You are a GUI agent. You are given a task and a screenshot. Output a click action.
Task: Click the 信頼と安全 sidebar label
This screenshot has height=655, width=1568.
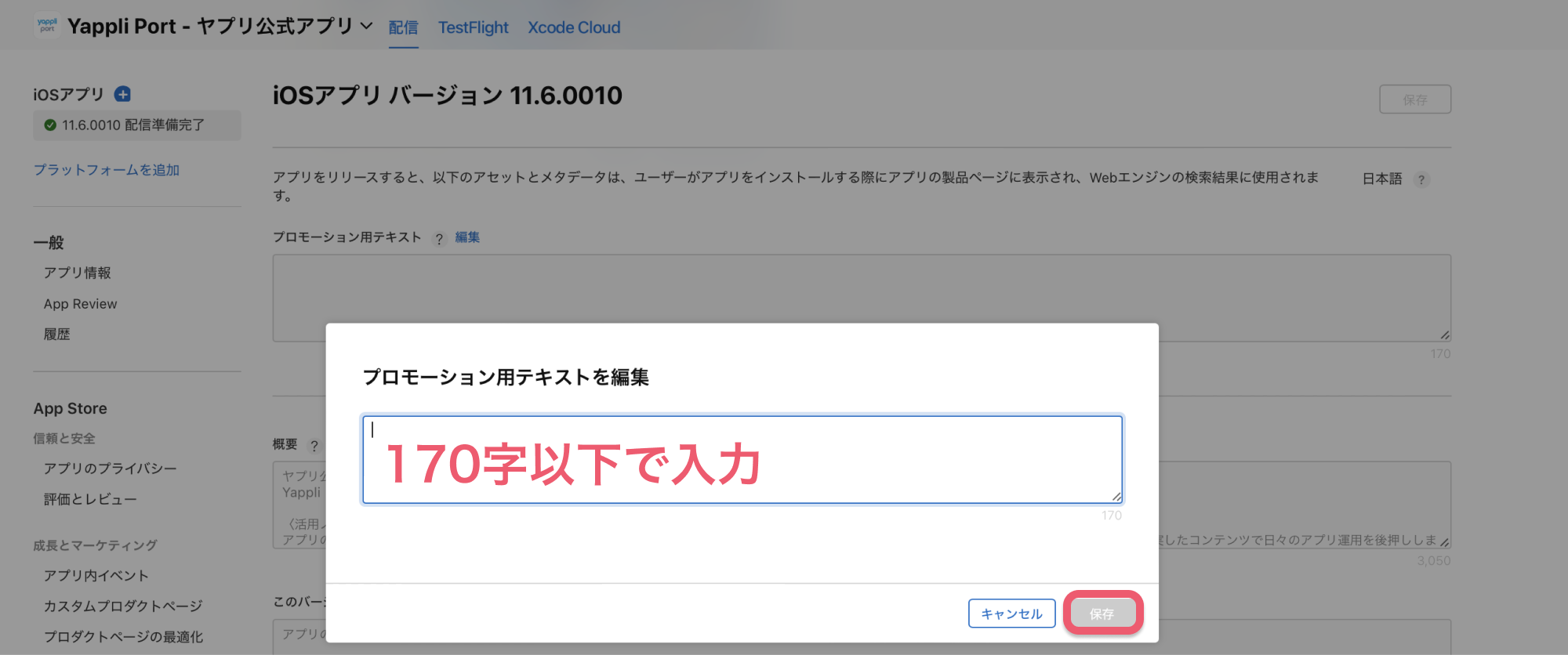pyautogui.click(x=64, y=439)
